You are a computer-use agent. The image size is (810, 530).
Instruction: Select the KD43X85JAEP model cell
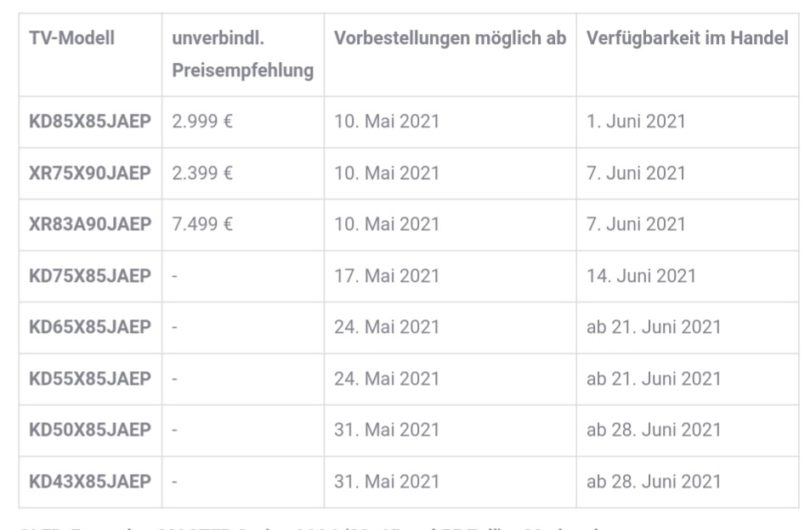click(x=90, y=481)
